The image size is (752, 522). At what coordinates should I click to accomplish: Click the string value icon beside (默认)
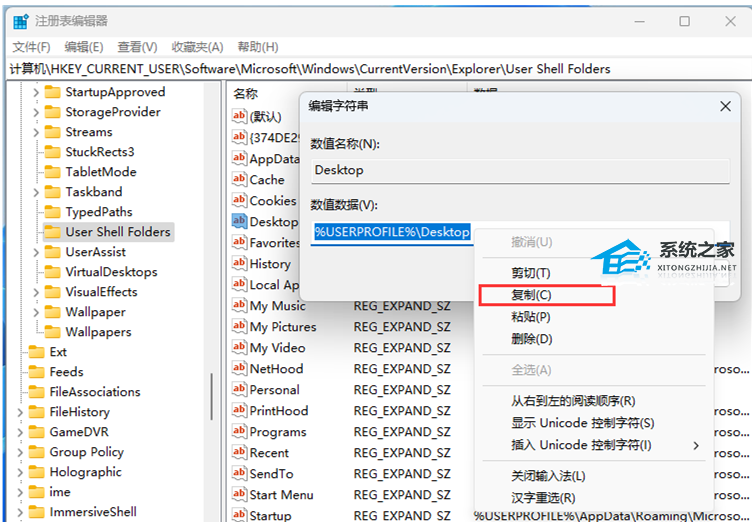(x=239, y=116)
